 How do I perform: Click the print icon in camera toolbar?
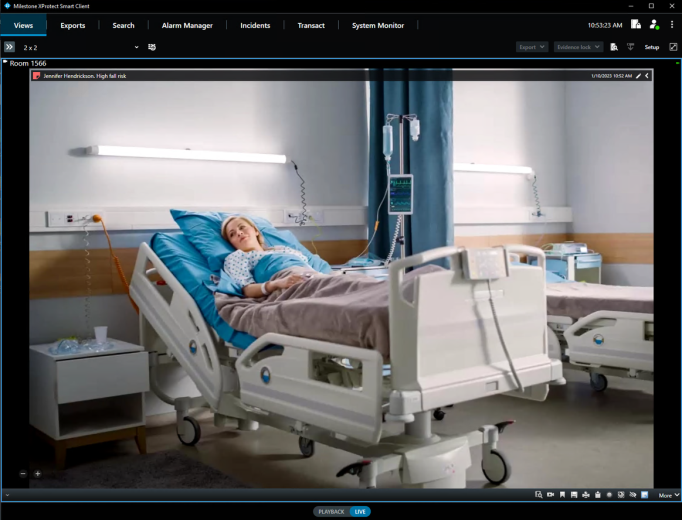pyautogui.click(x=585, y=495)
